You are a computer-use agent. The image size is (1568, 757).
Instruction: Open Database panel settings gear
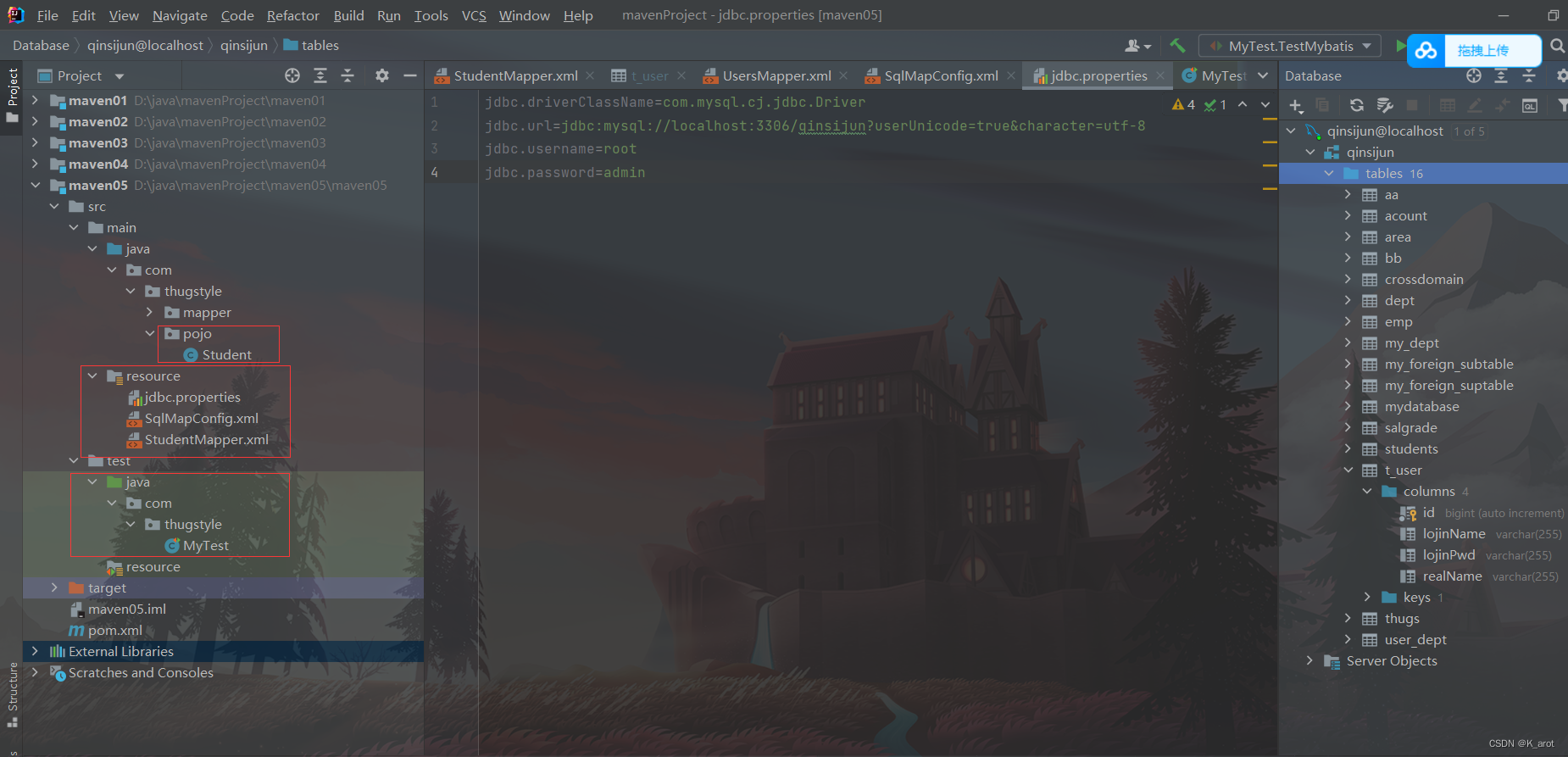coord(1562,75)
